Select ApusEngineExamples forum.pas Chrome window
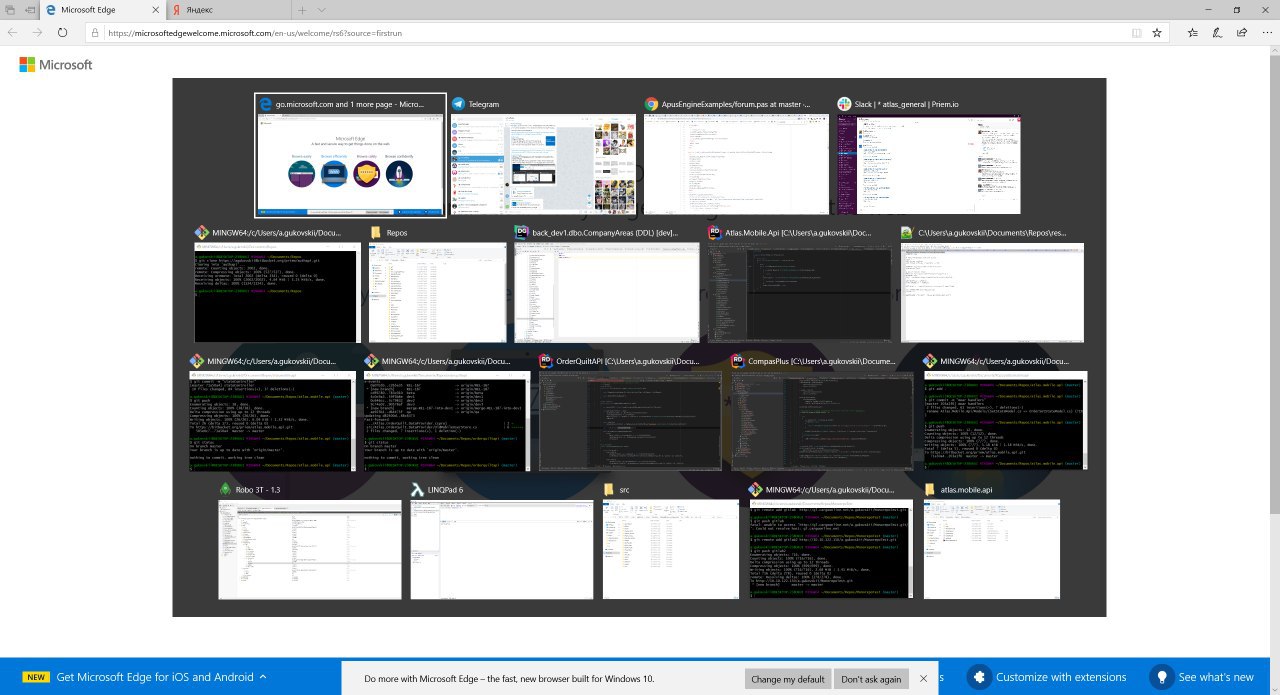The width and height of the screenshot is (1280, 695). click(x=736, y=156)
